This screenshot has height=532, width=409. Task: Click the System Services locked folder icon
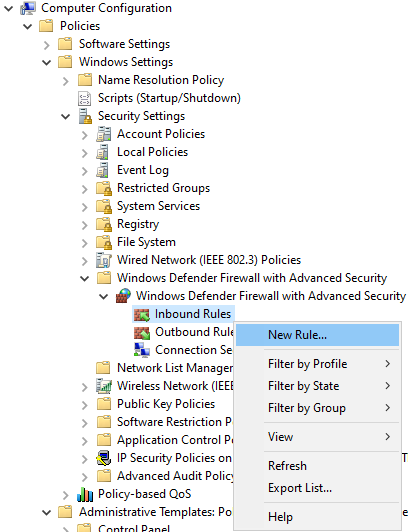click(104, 206)
